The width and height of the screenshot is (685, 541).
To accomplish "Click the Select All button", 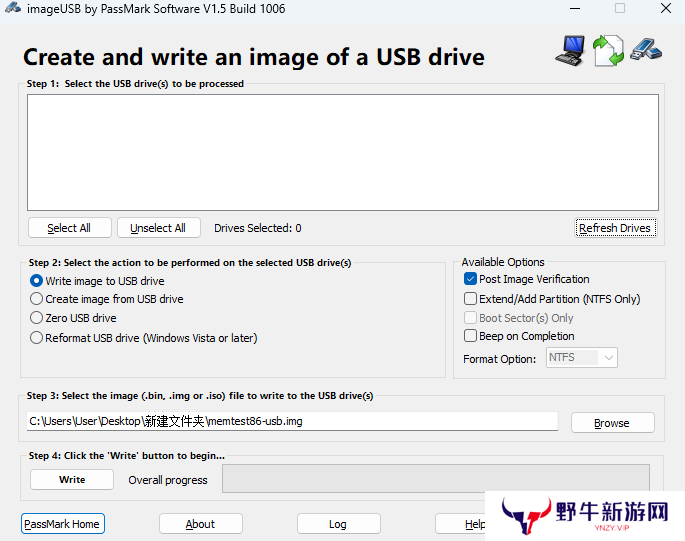I will [69, 228].
